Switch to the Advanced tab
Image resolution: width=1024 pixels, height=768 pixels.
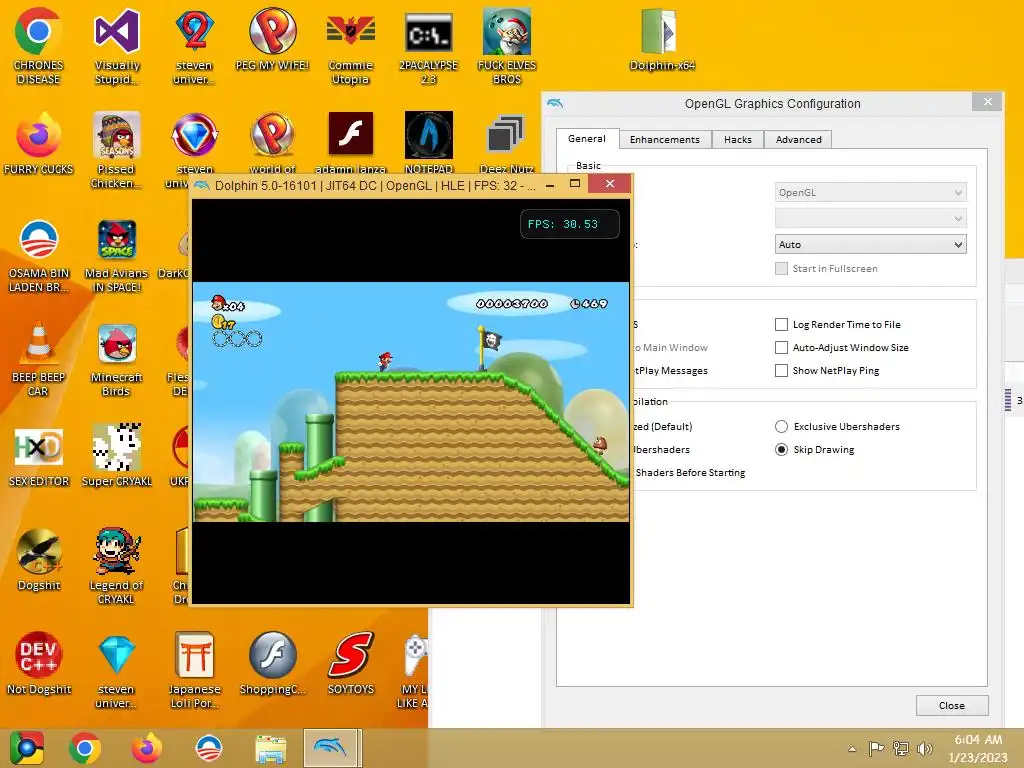[x=798, y=140]
